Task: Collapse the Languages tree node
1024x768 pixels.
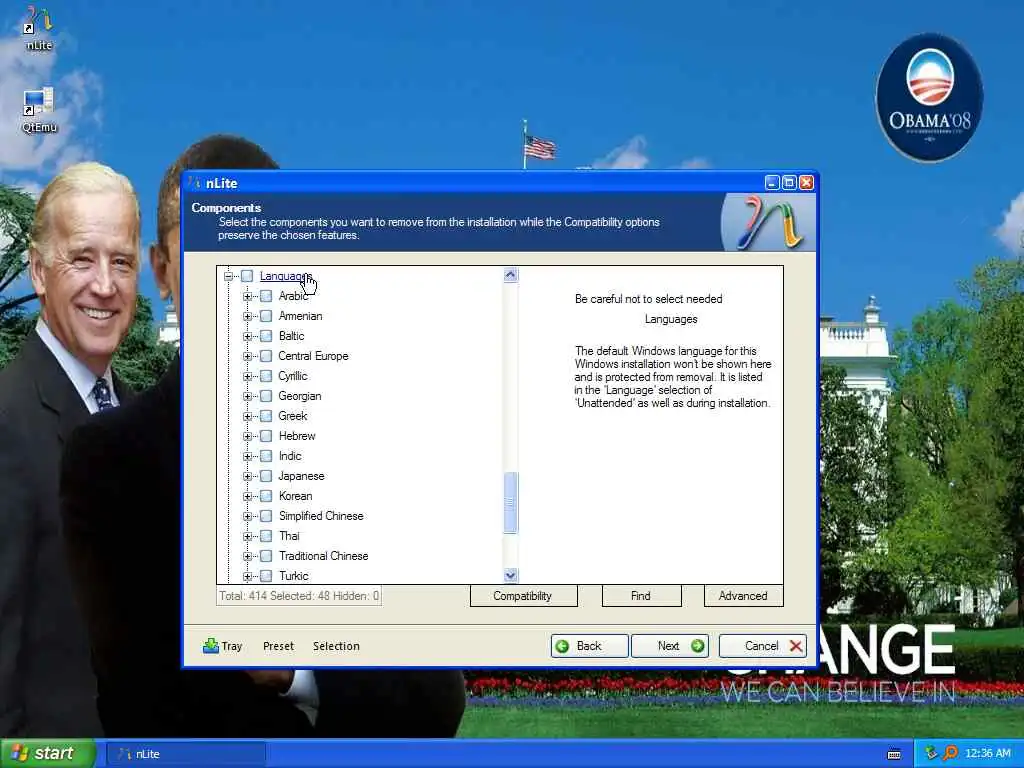Action: pos(229,276)
